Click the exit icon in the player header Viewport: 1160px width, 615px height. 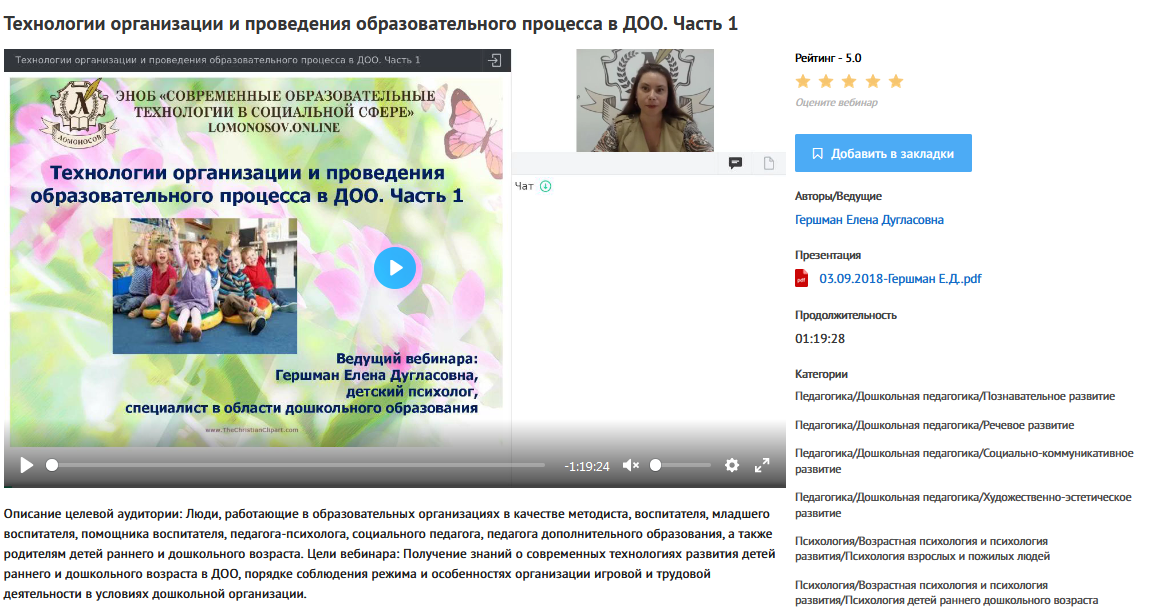[x=494, y=60]
